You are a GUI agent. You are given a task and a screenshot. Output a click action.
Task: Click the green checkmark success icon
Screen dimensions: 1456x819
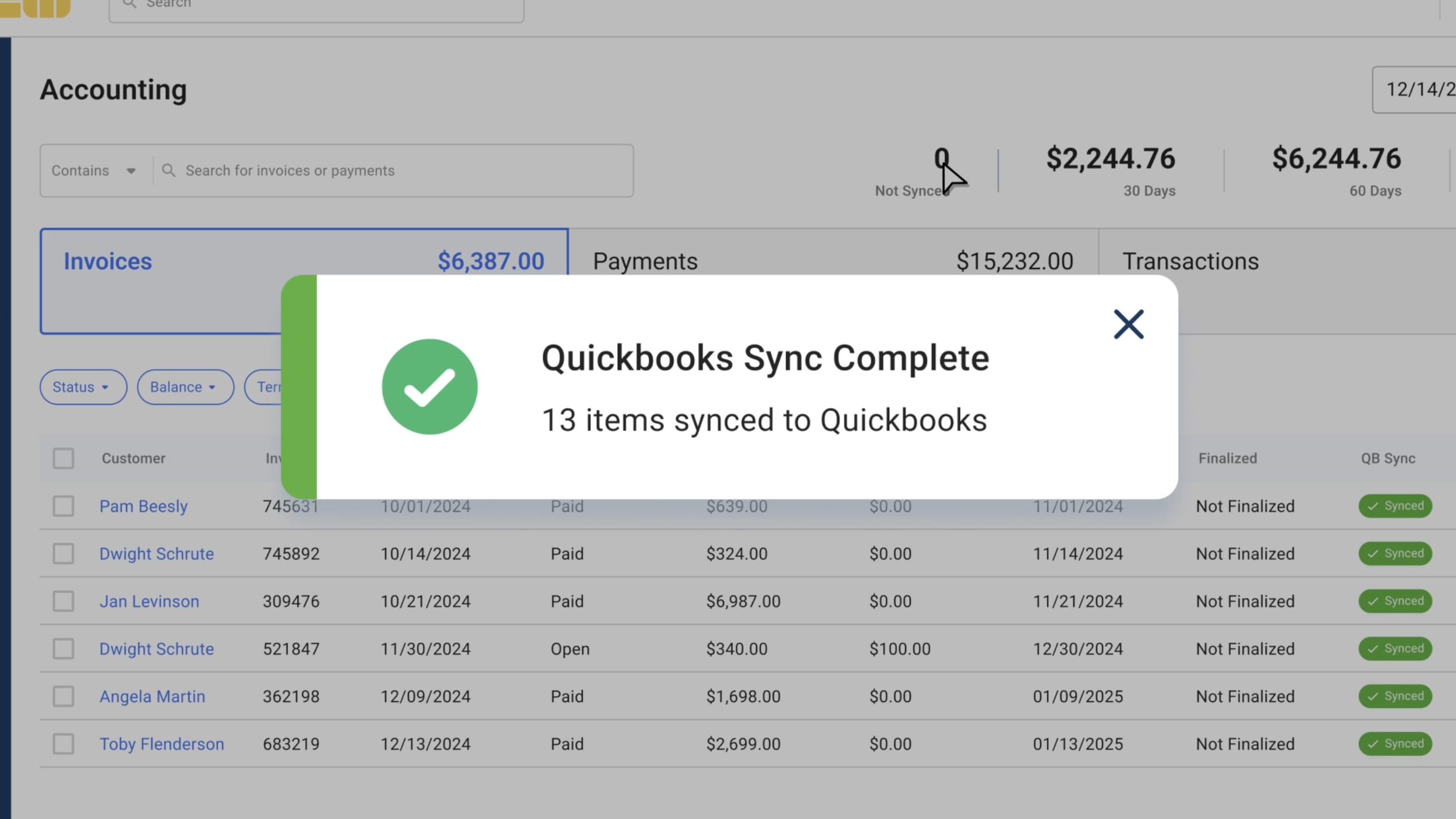tap(430, 387)
